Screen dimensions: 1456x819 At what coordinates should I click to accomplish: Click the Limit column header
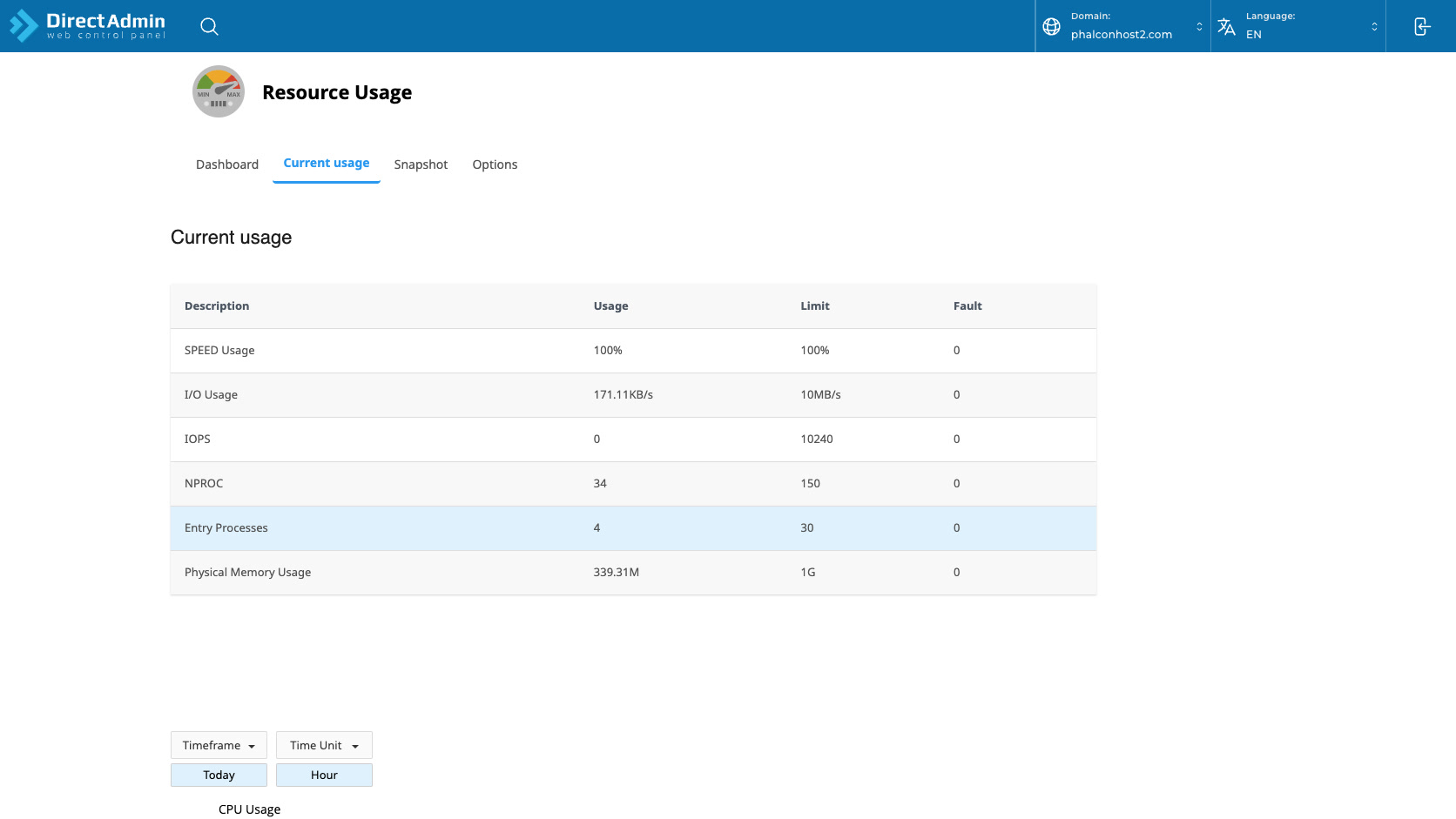(815, 305)
